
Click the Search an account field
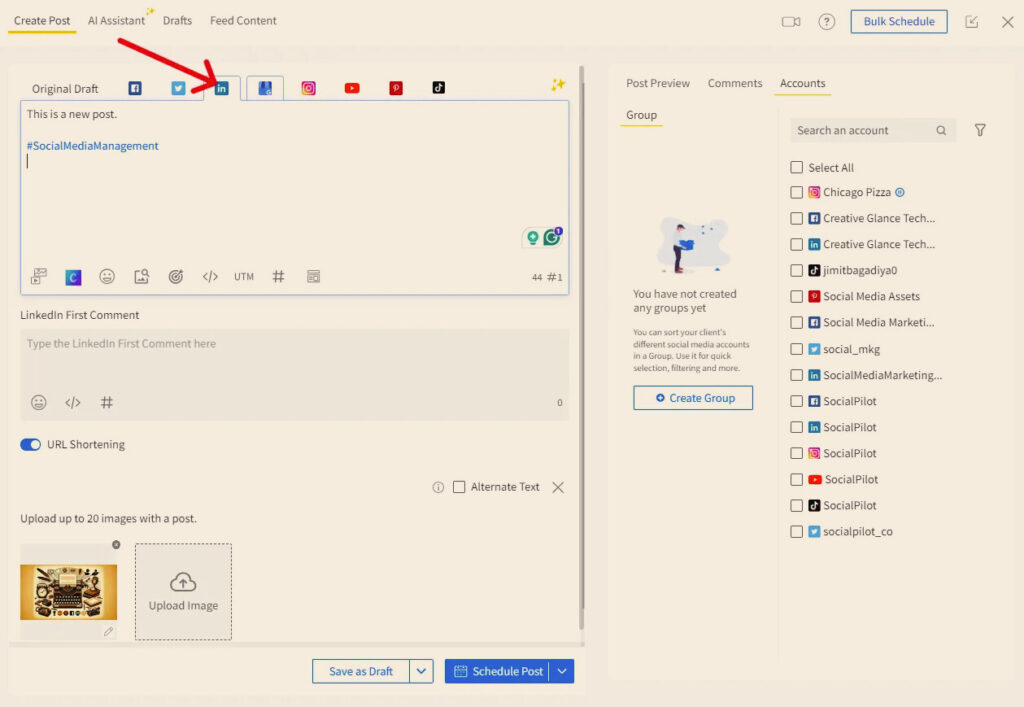(872, 131)
